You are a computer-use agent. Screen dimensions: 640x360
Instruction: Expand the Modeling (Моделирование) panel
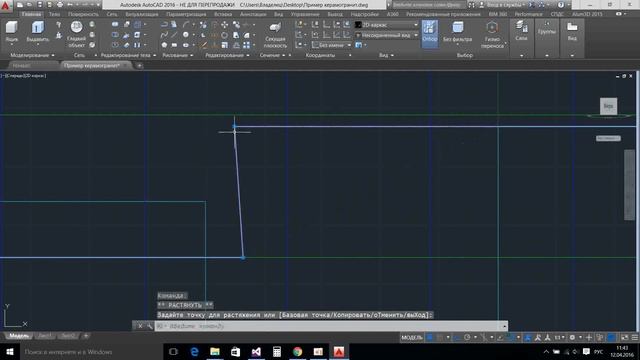[32, 55]
